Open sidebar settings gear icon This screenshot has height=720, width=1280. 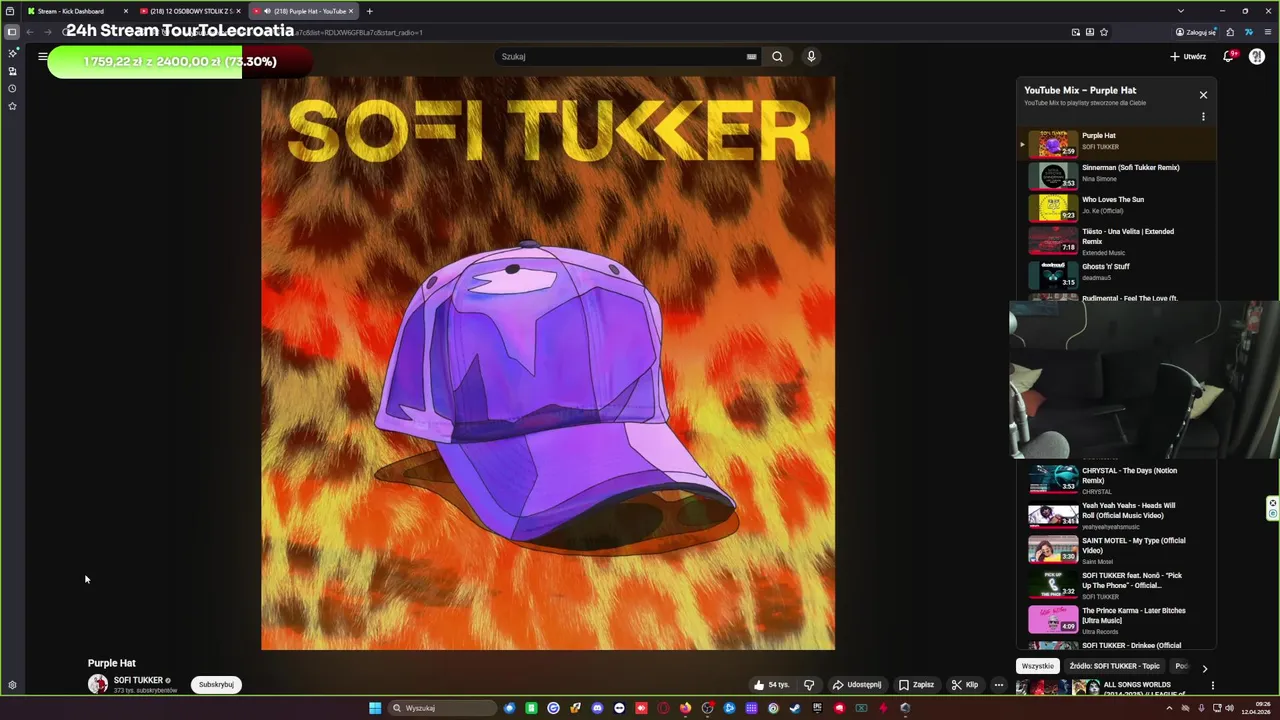click(12, 685)
